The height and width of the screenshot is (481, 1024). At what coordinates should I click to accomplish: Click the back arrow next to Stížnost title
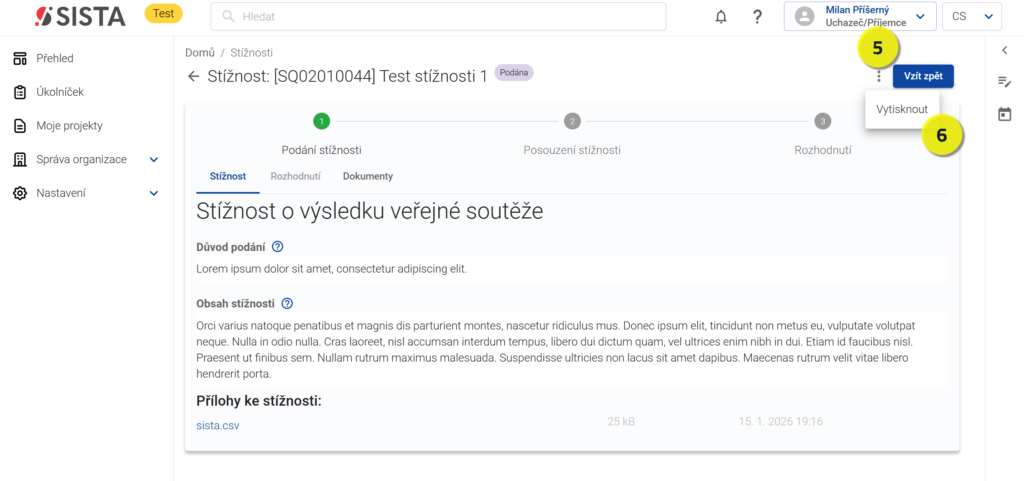(193, 76)
